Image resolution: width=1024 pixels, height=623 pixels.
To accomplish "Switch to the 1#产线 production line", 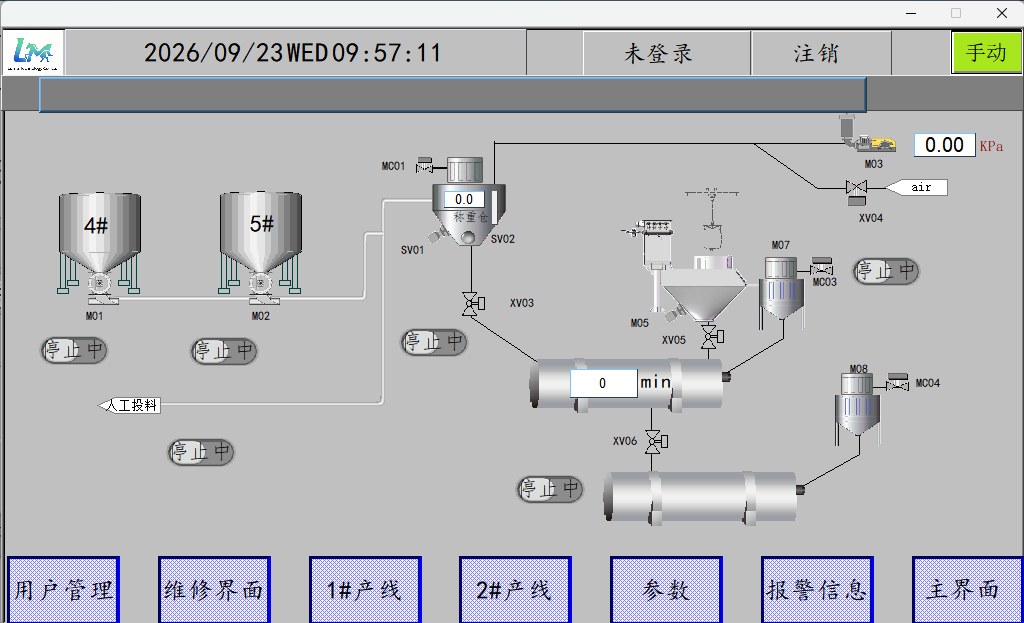I will pos(365,590).
